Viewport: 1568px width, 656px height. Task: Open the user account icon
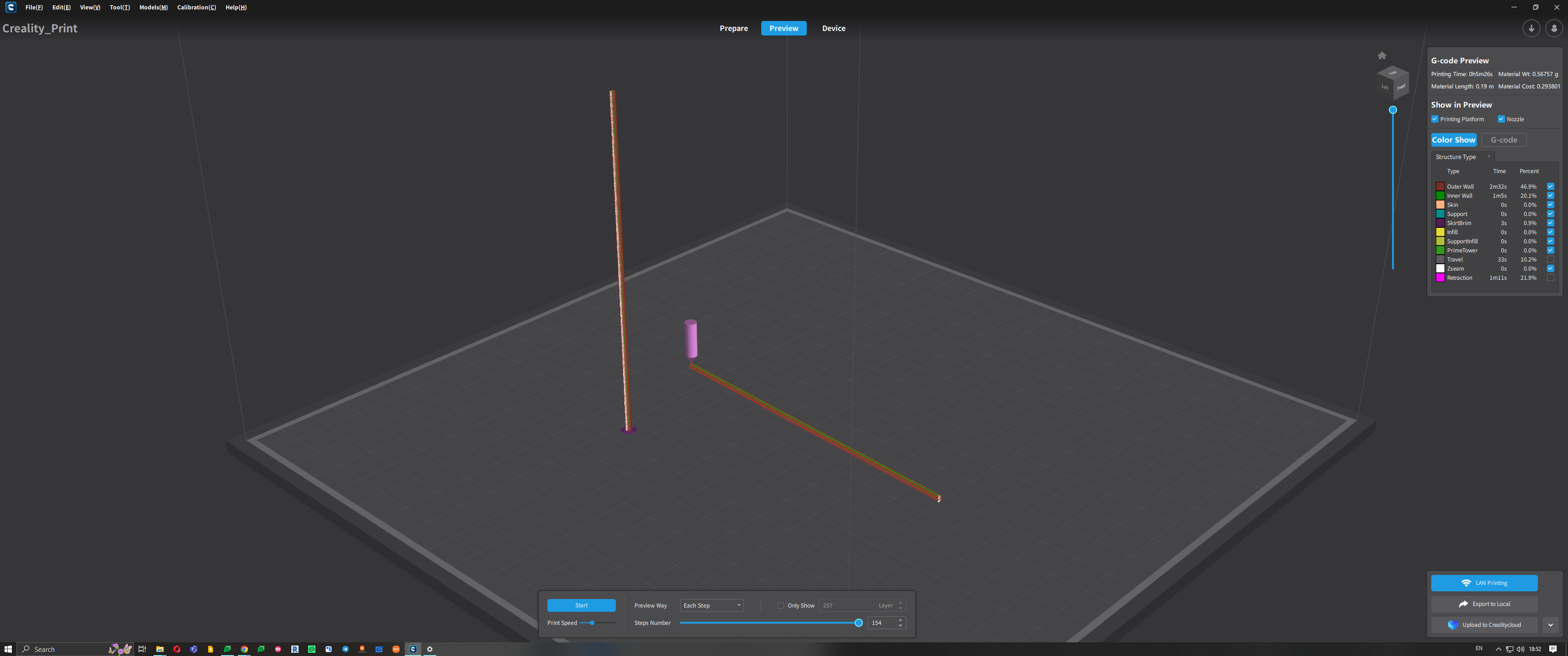tap(1553, 29)
